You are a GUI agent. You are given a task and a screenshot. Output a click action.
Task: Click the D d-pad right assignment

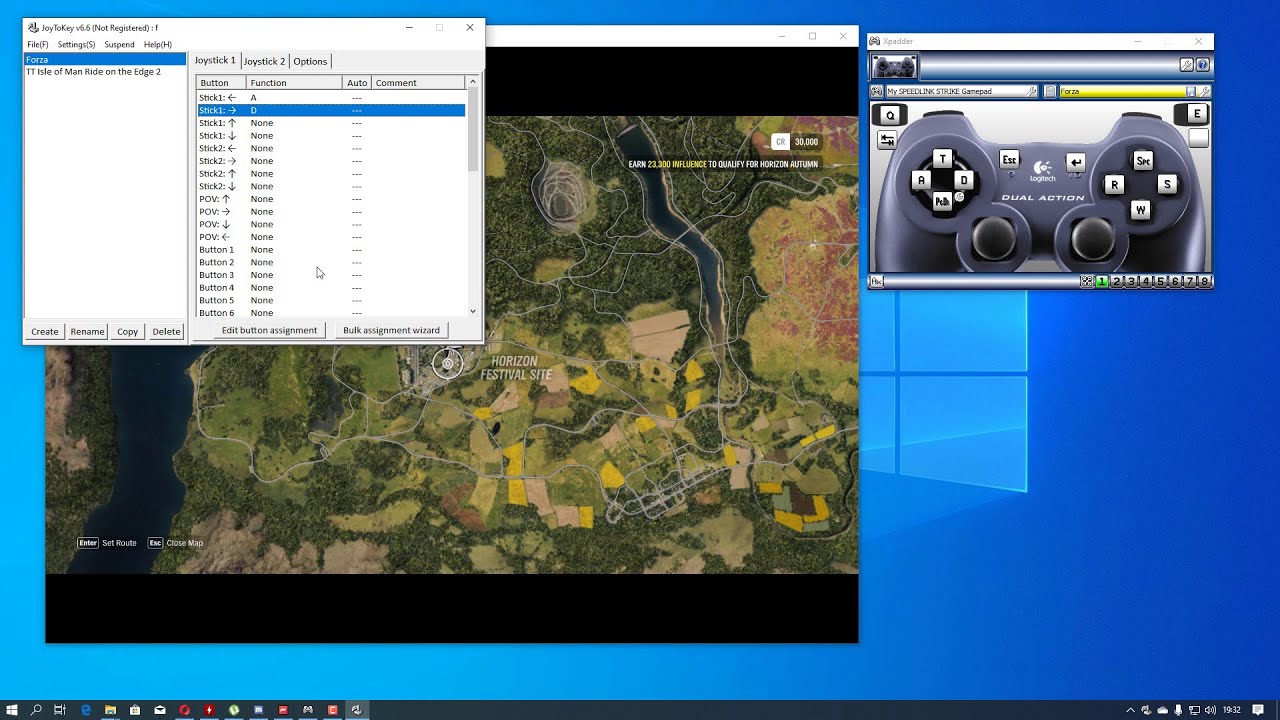click(964, 180)
